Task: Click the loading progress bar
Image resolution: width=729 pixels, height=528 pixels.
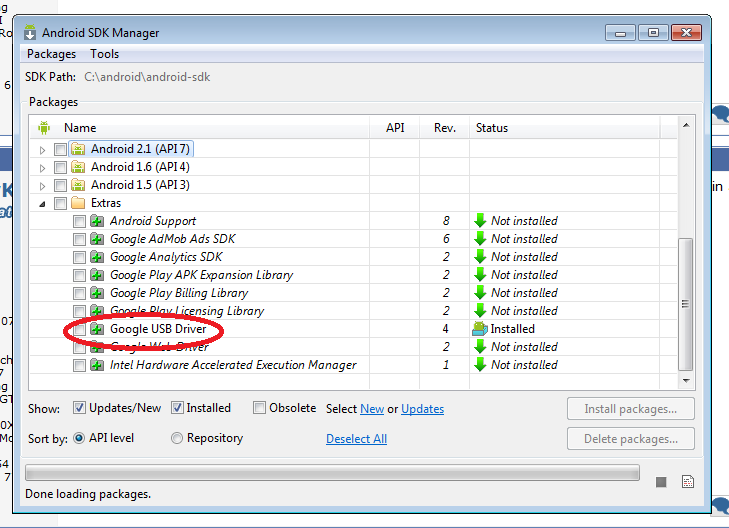Action: point(332,473)
